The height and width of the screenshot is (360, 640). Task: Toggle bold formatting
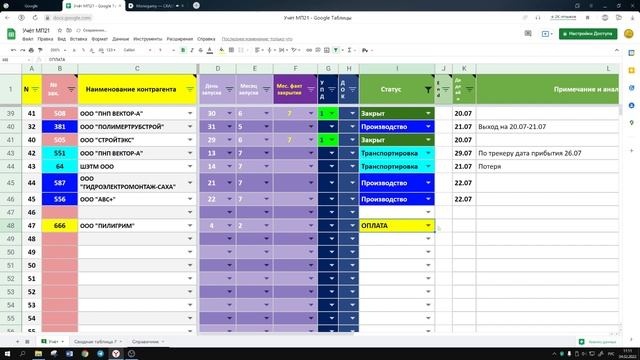point(183,50)
